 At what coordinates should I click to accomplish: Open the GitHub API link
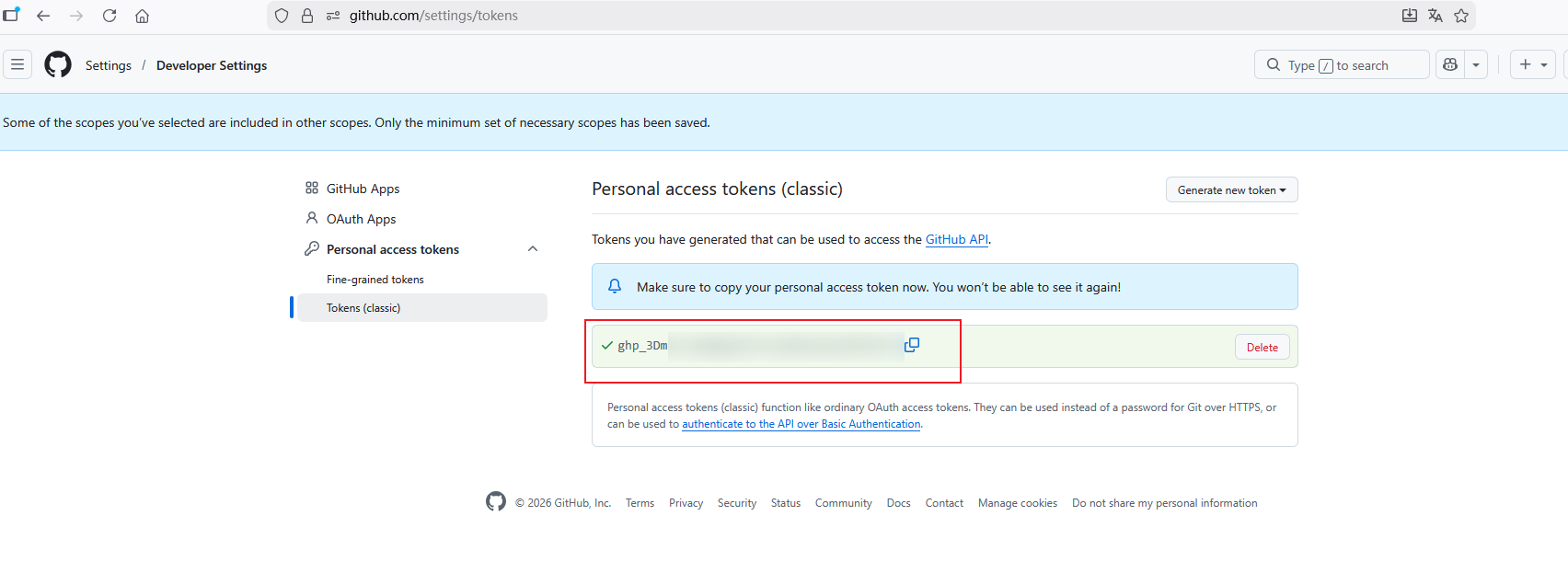[x=956, y=239]
